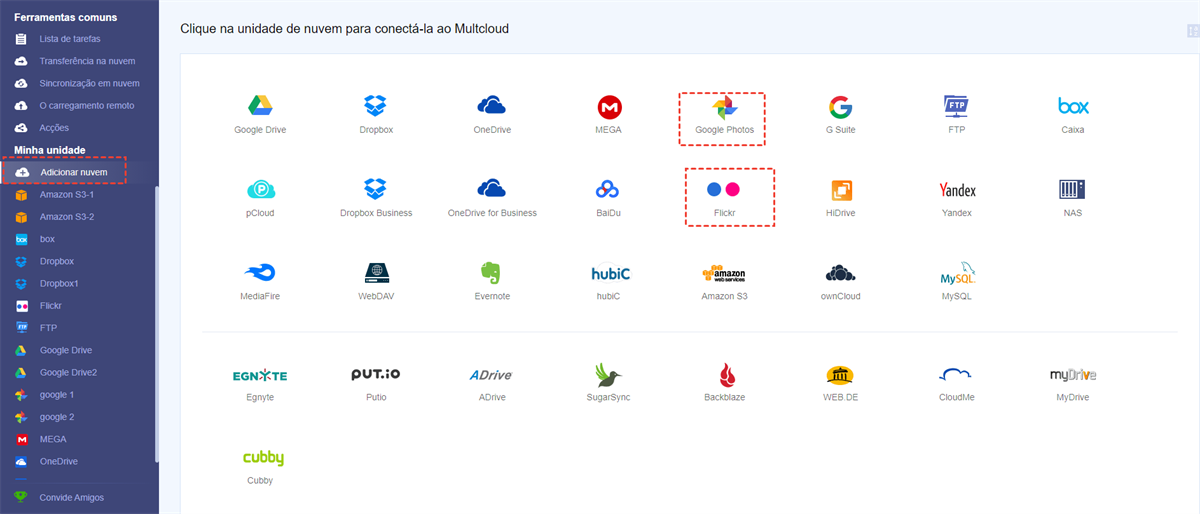Select the MediaFire icon

click(x=260, y=273)
